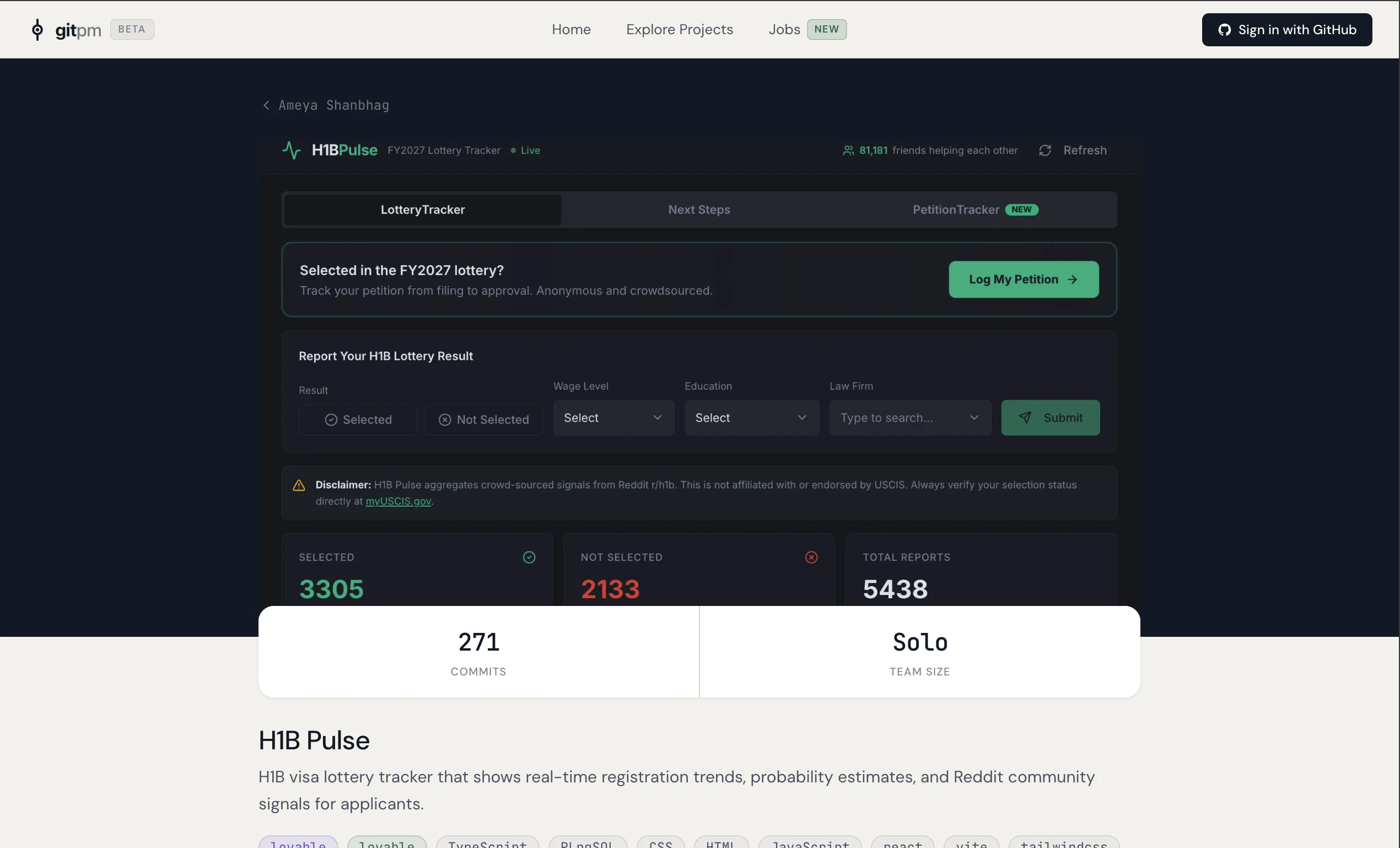Switch to the Next Steps tab

coord(698,209)
